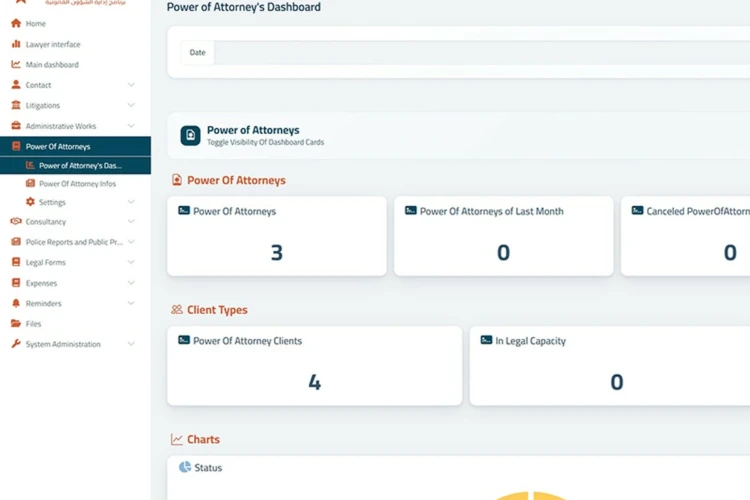Click the dark document icon beside Toggle Visibility
This screenshot has height=500, width=750.
tap(190, 135)
